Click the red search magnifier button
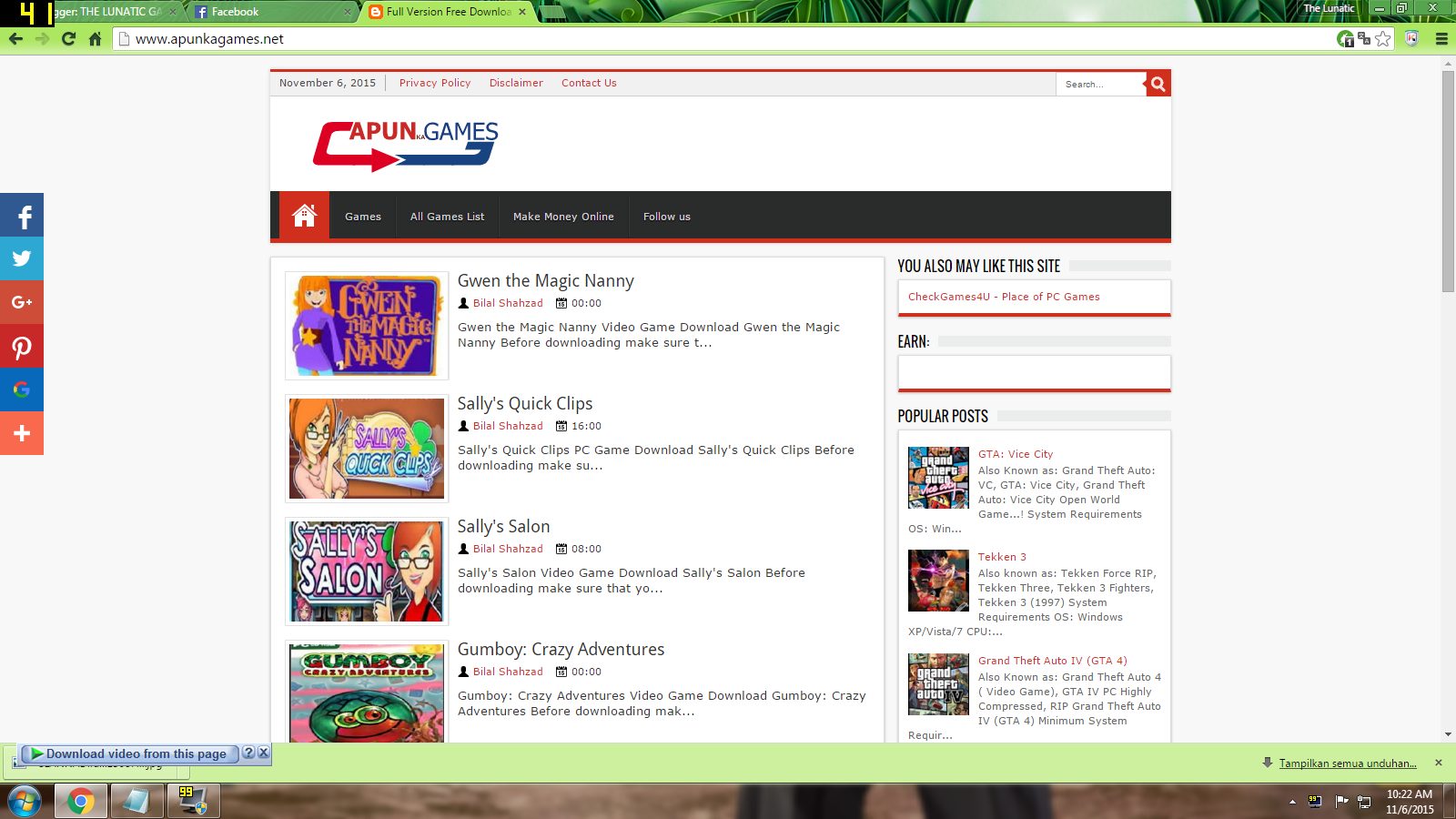This screenshot has width=1456, height=819. click(x=1158, y=84)
